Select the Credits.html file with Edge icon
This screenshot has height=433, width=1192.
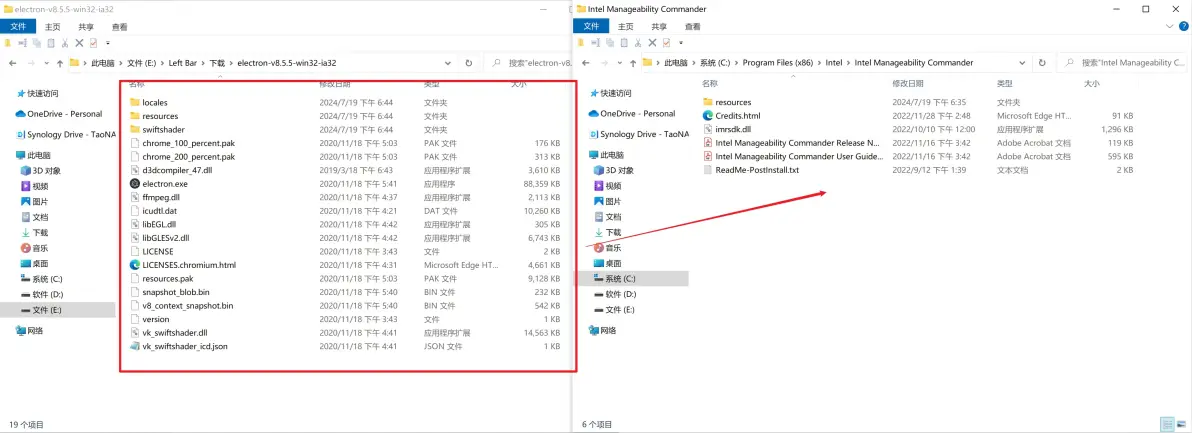[x=737, y=116]
